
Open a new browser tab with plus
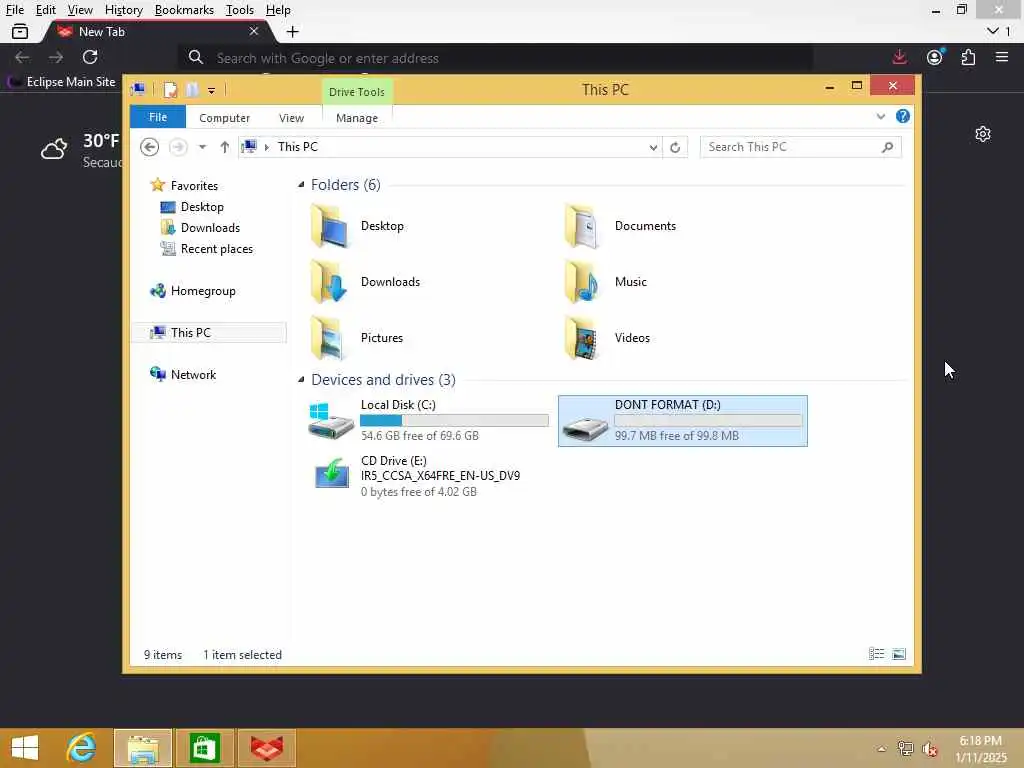click(x=293, y=31)
